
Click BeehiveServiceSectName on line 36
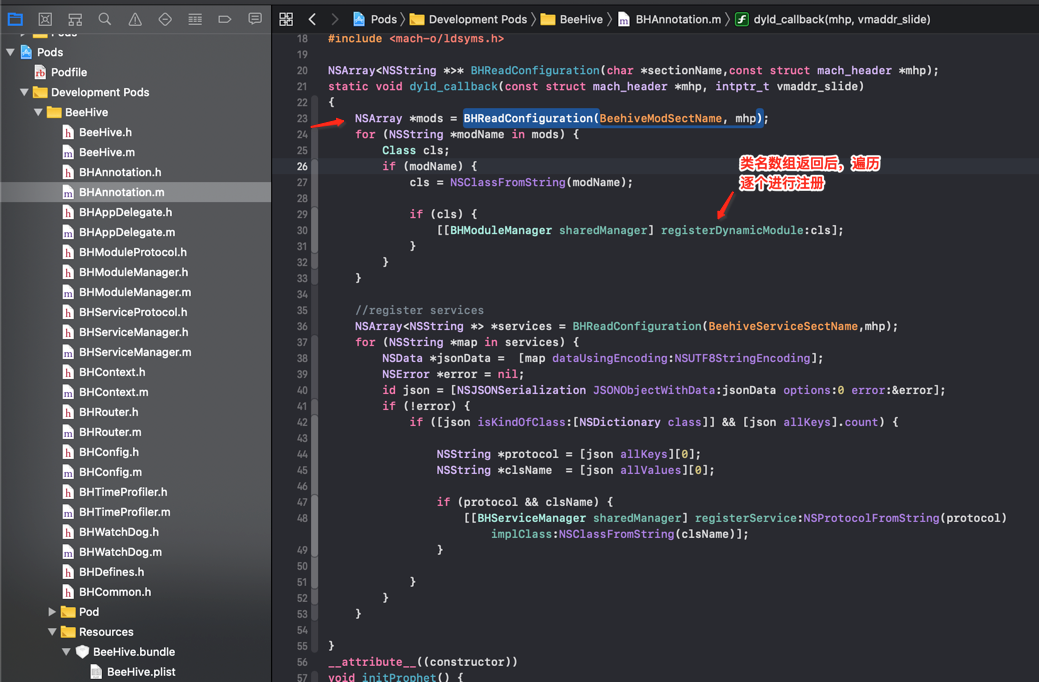click(783, 326)
